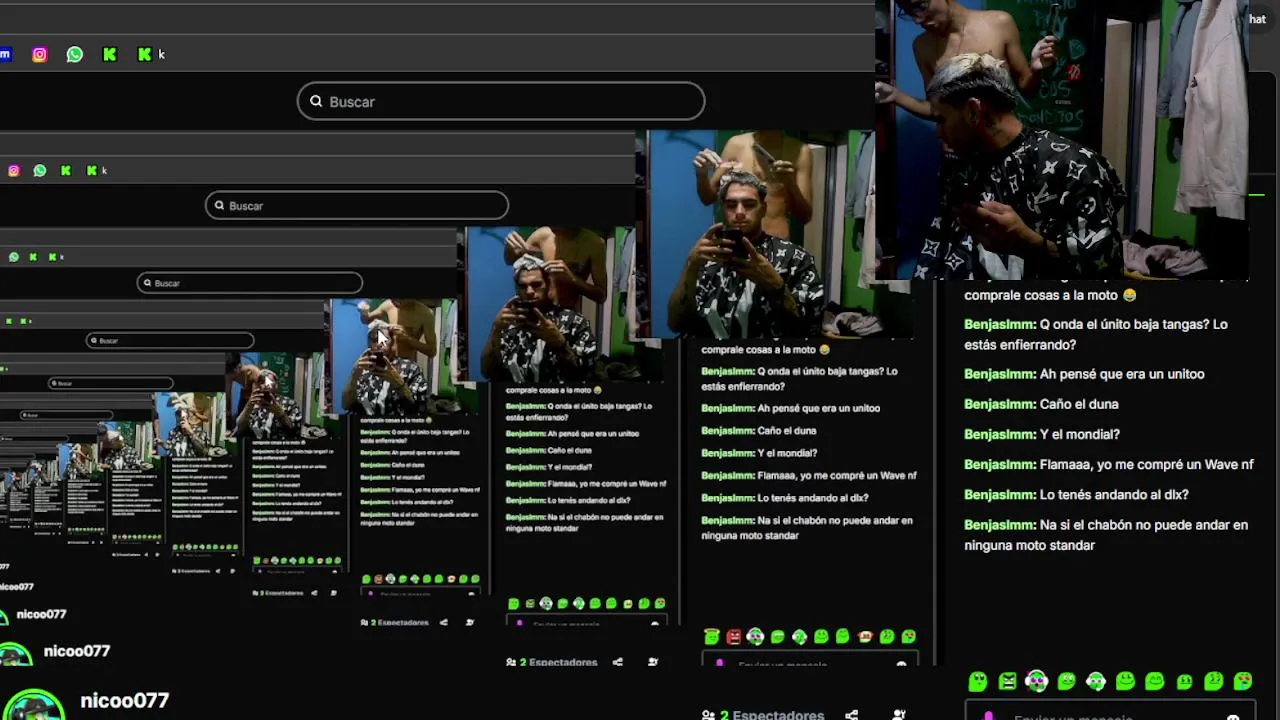Open the Instagram bookmark in the topmost bookmarks bar

coord(40,55)
